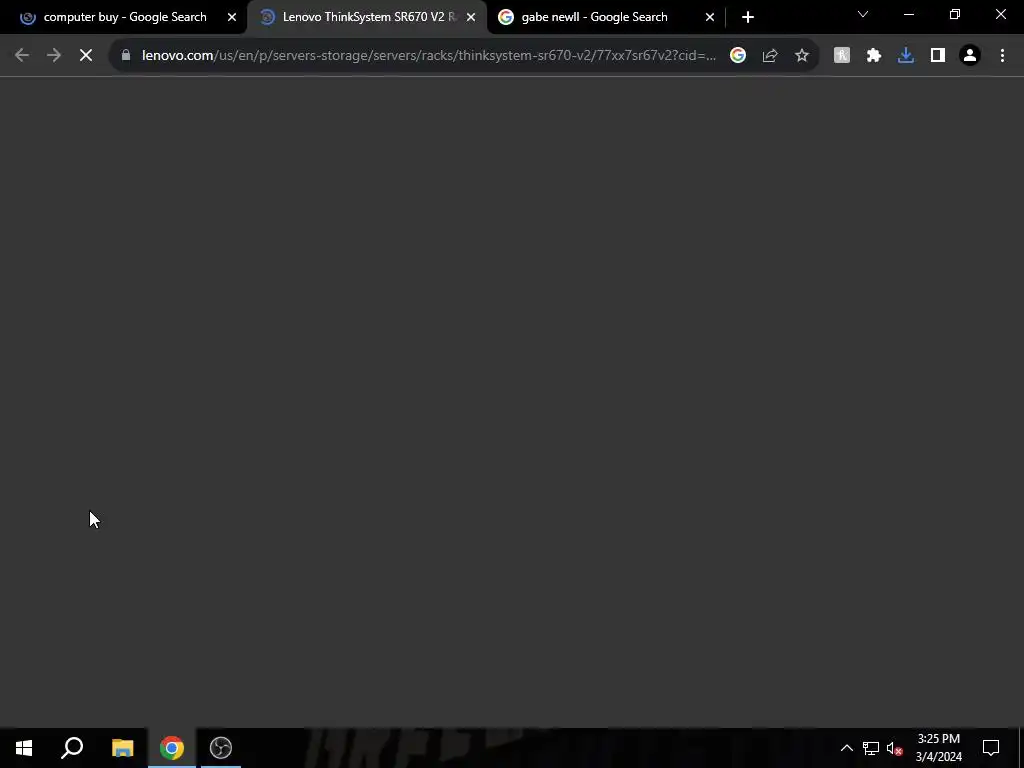Open the 'gabe newll - Google Search' tab
Viewport: 1024px width, 768px height.
coord(594,17)
